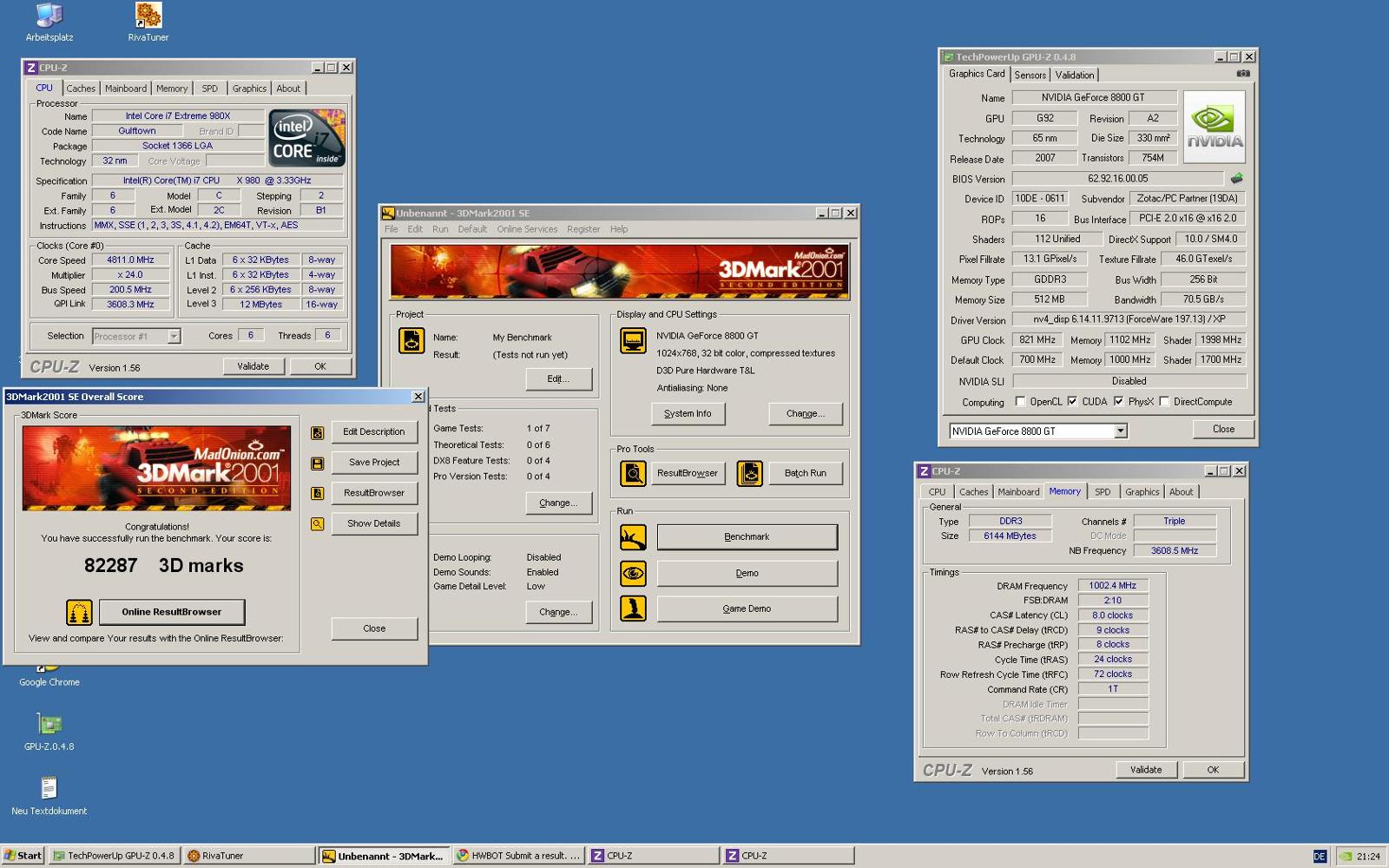Image resolution: width=1389 pixels, height=868 pixels.
Task: Click the 3DMark2001 banner in the score dialog
Action: point(157,468)
